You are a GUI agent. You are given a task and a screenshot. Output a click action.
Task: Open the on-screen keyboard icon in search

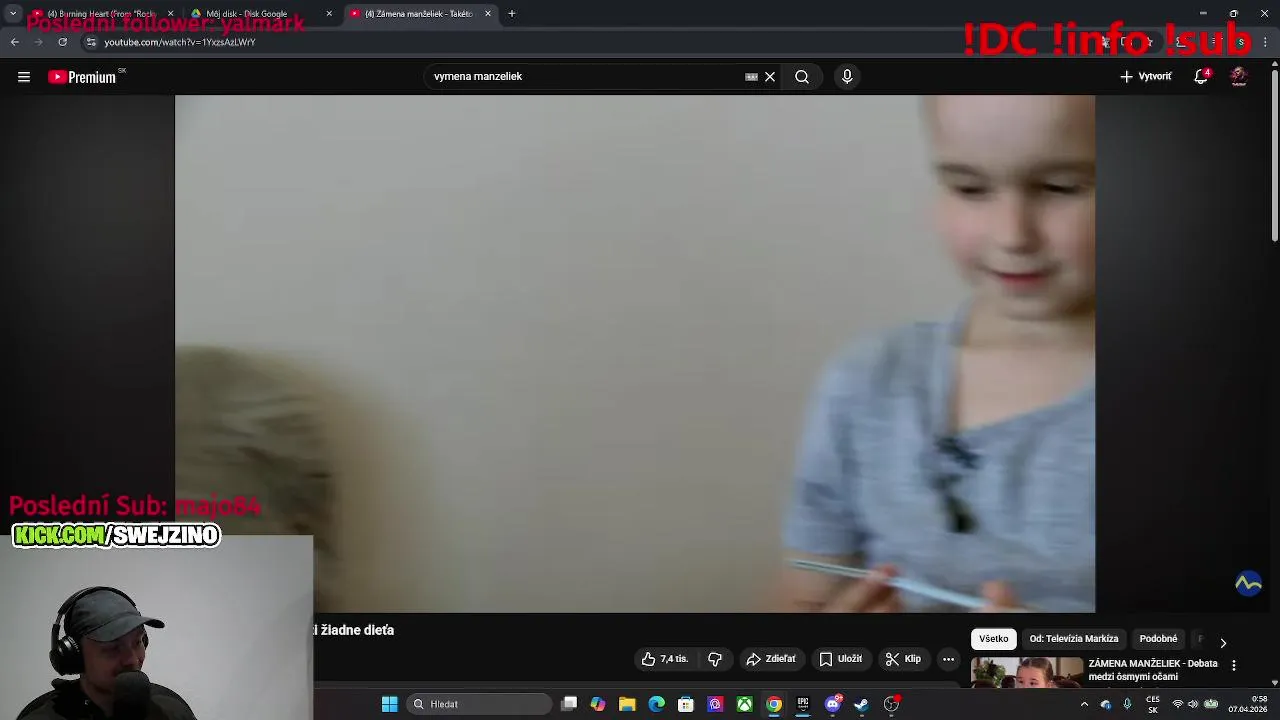tap(751, 77)
